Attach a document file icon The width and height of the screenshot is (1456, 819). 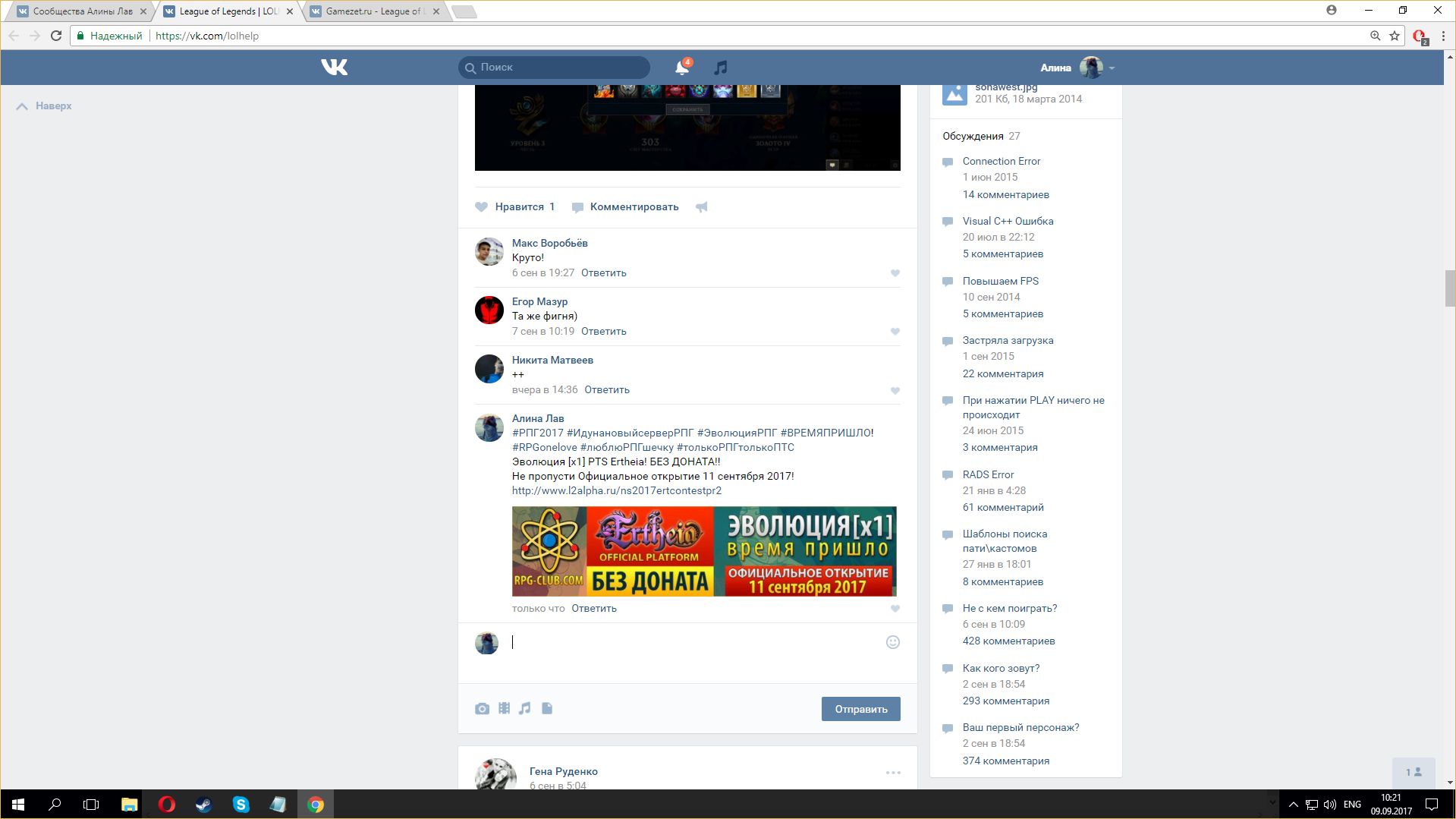pyautogui.click(x=547, y=708)
